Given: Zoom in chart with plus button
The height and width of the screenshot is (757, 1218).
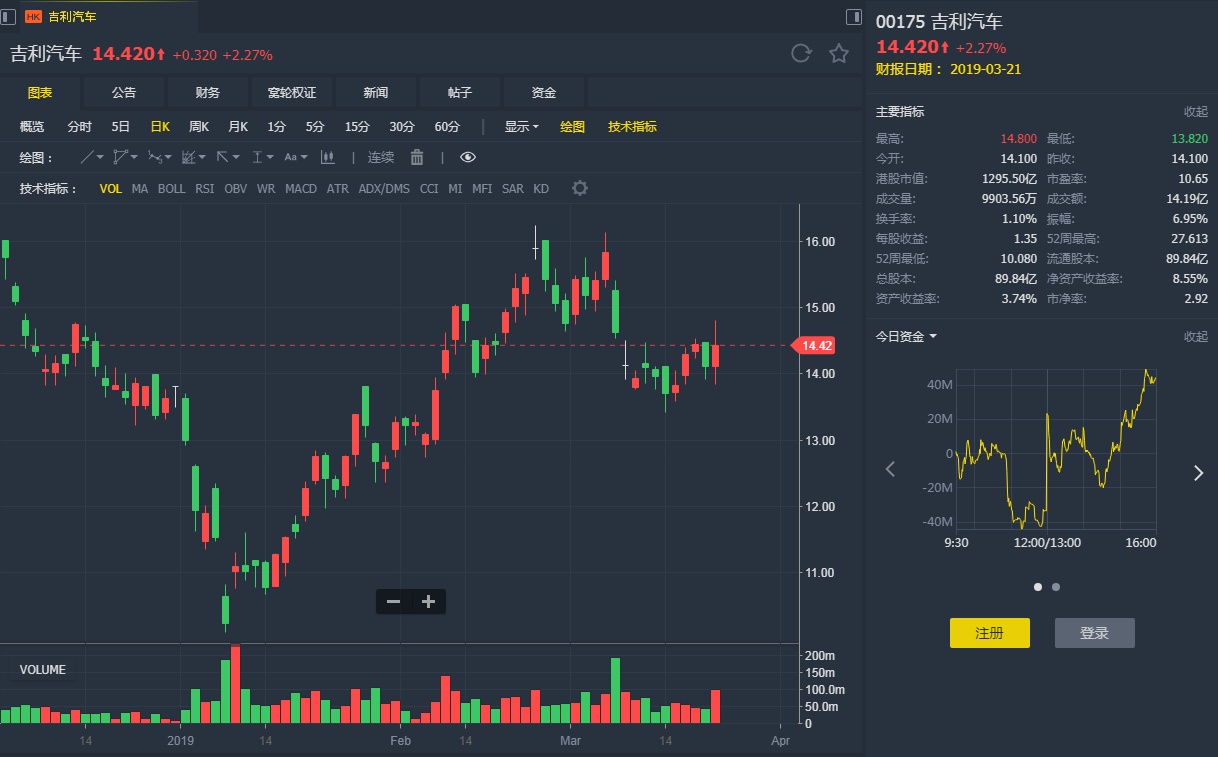Looking at the screenshot, I should pos(429,601).
